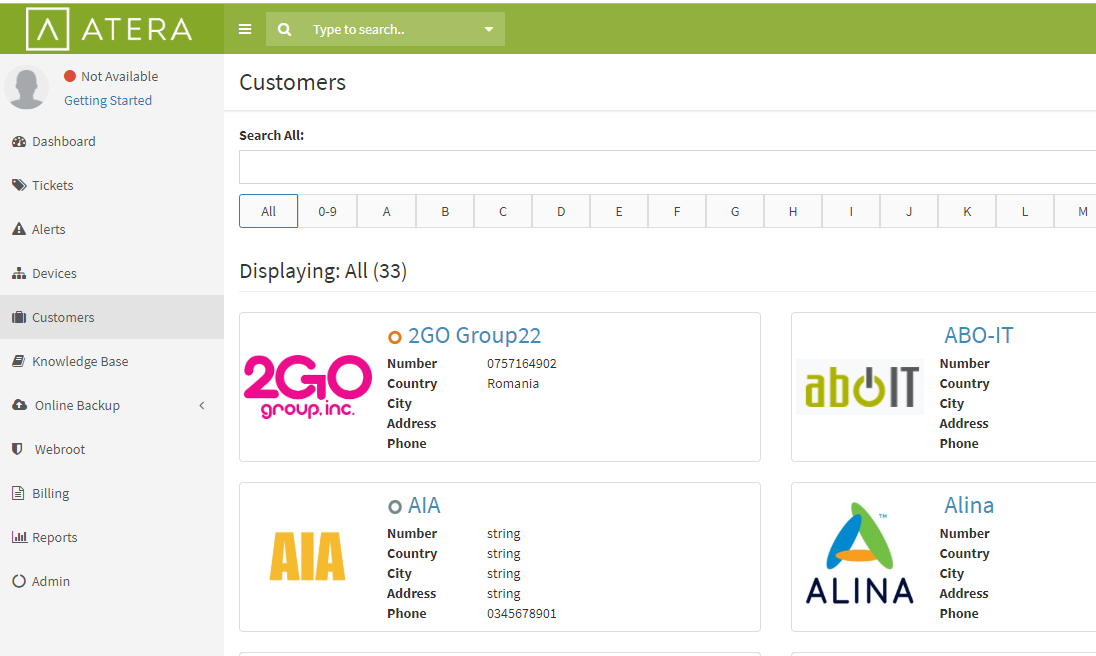Click the yellow AIA logo
Image resolution: width=1096 pixels, height=656 pixels.
coord(308,557)
